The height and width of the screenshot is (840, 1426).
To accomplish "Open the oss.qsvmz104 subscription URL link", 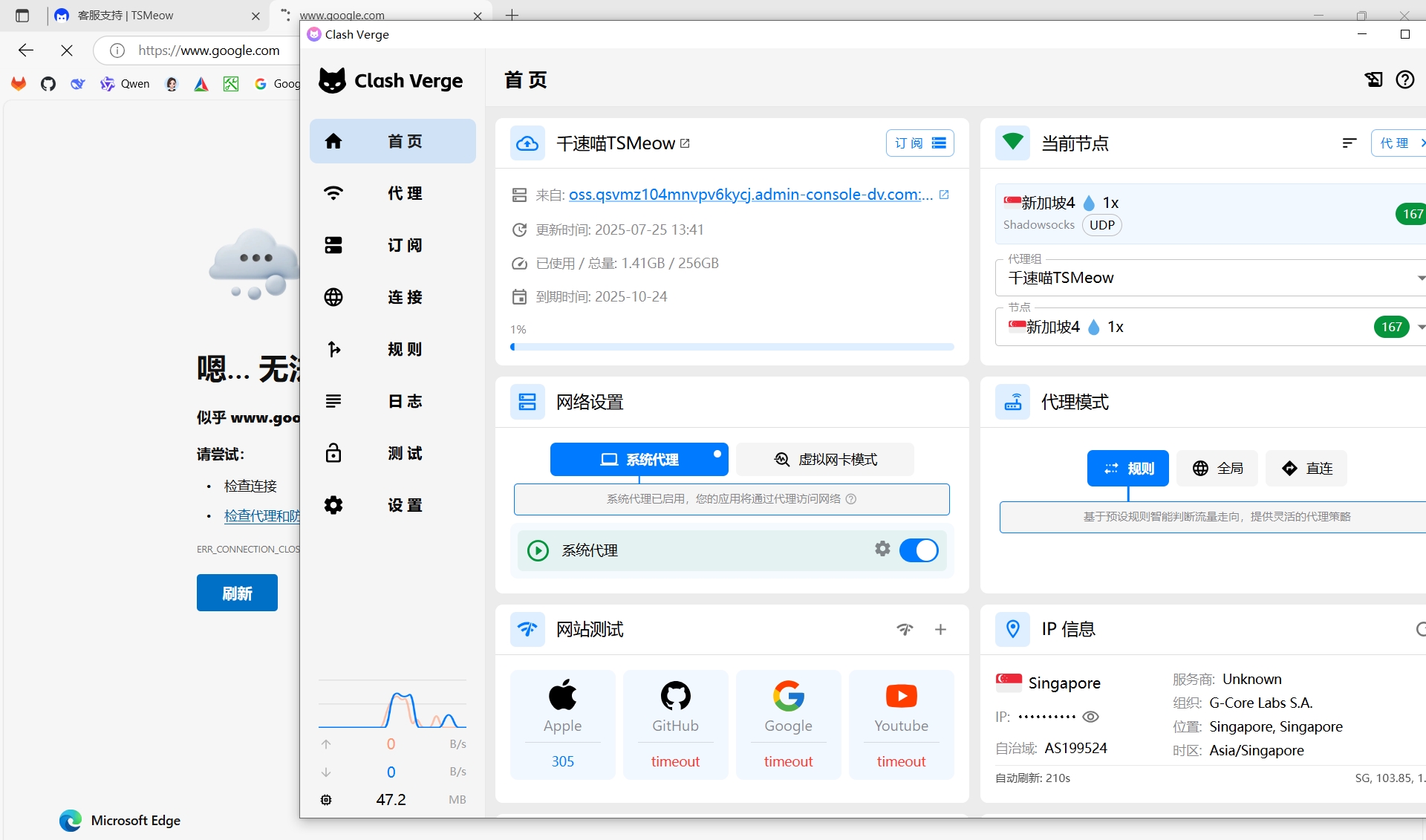I will tap(750, 195).
